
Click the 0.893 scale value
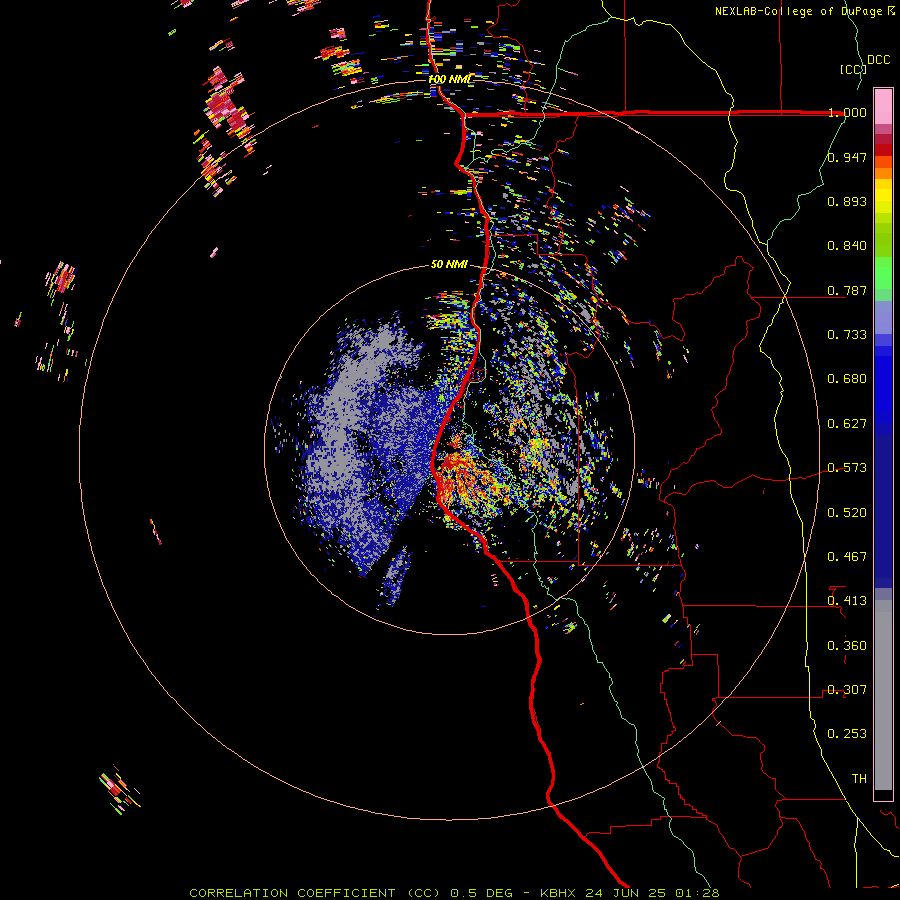tap(847, 201)
